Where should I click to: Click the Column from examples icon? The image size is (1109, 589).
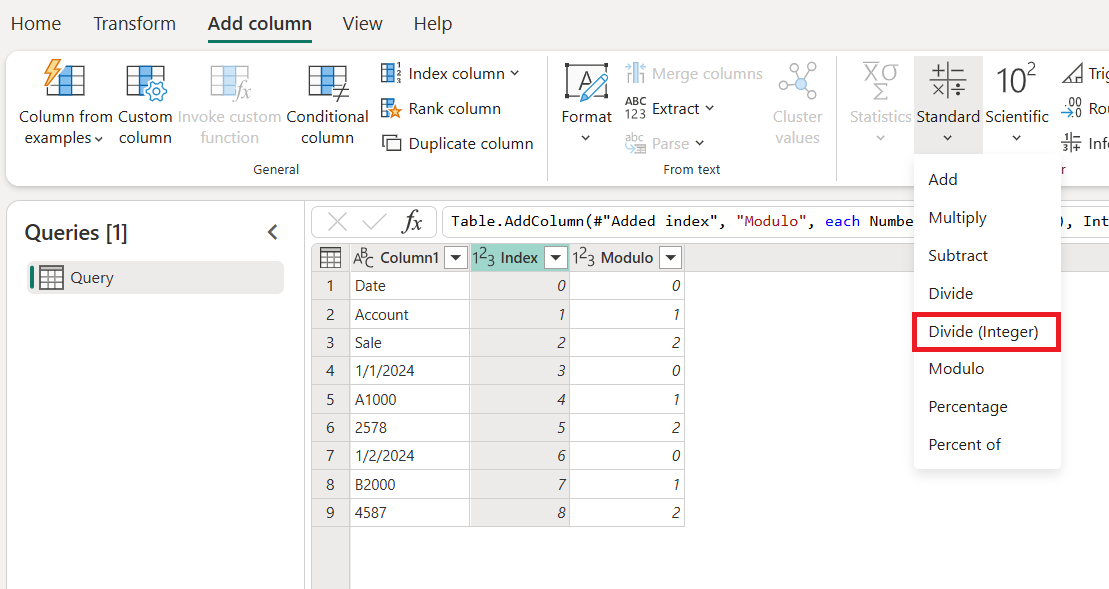click(x=65, y=80)
